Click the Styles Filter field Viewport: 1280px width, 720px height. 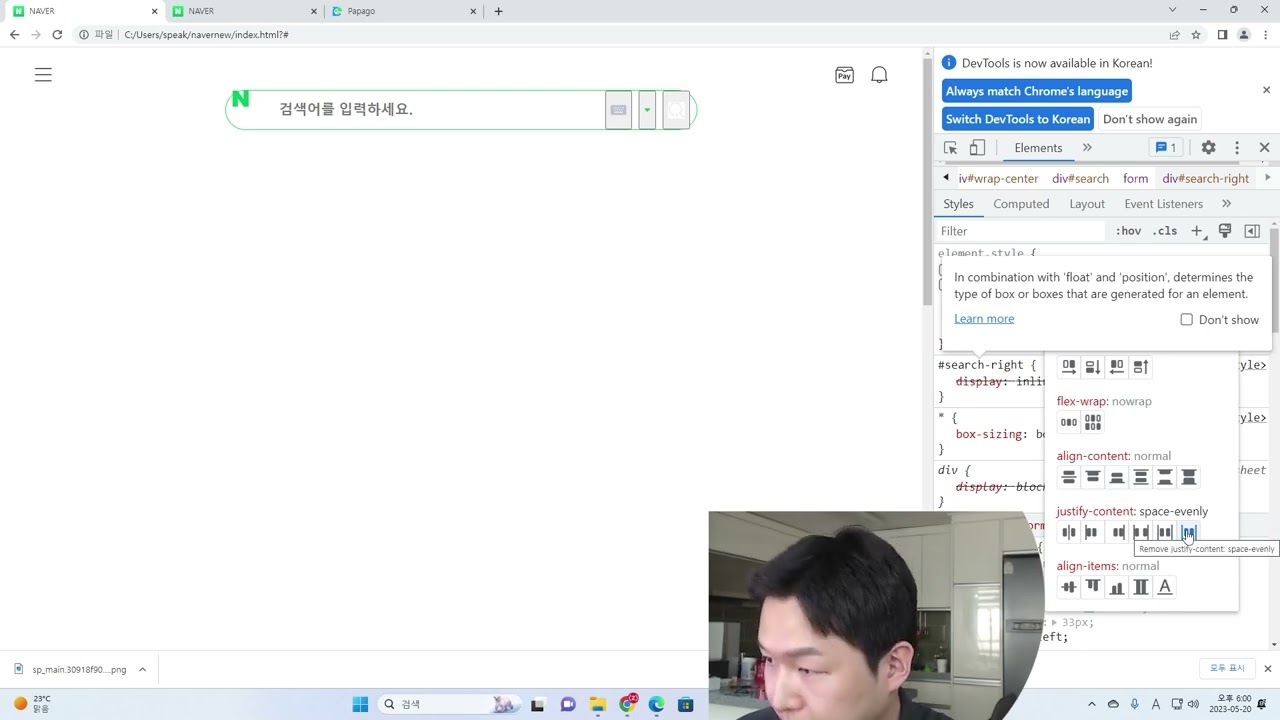point(1023,231)
